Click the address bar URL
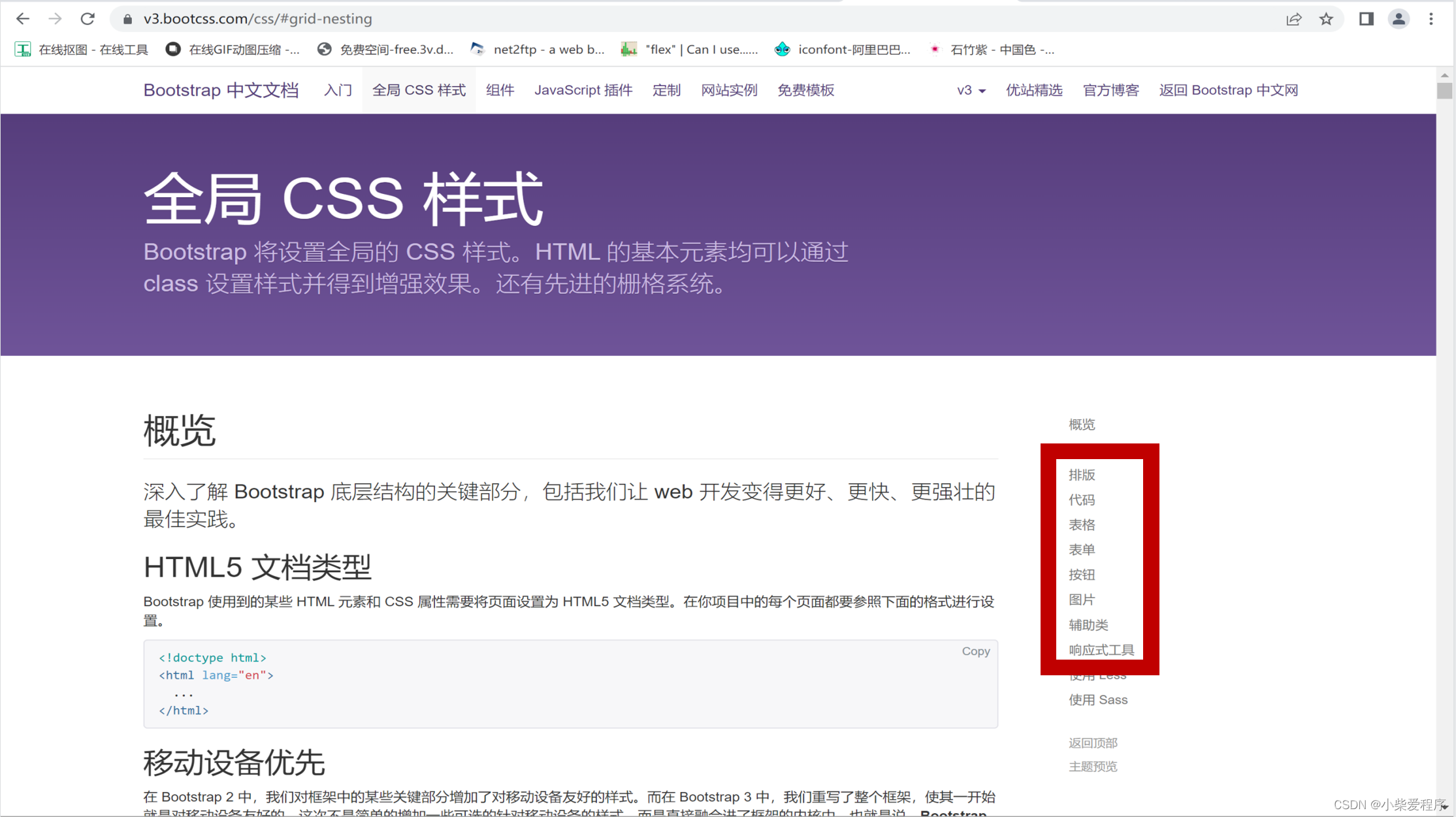Image resolution: width=1456 pixels, height=817 pixels. 258,19
